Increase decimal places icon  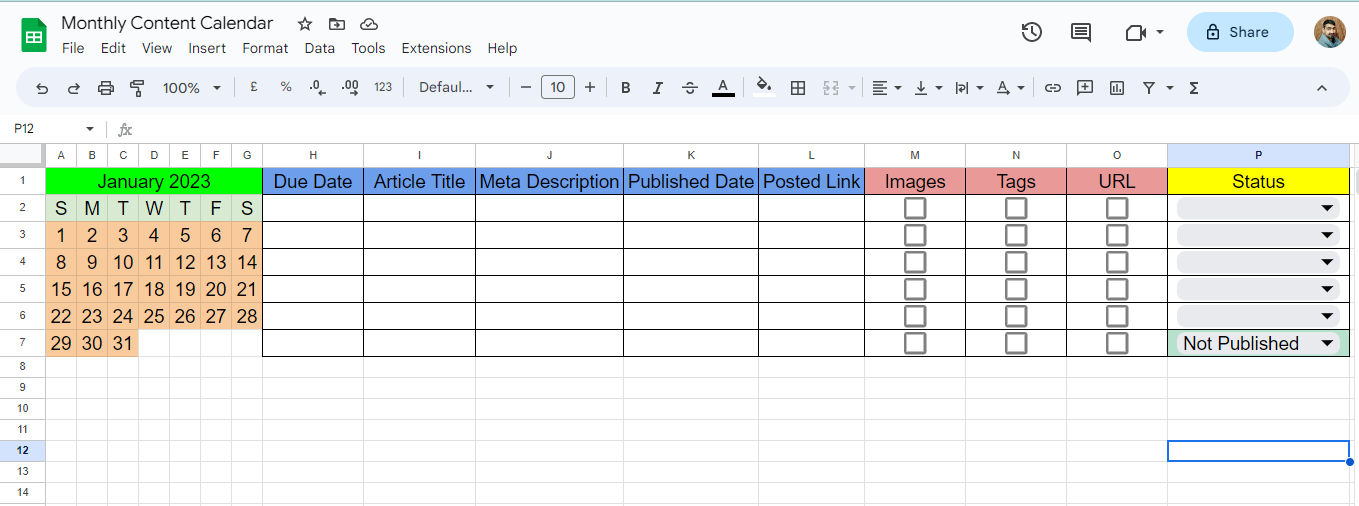point(350,87)
